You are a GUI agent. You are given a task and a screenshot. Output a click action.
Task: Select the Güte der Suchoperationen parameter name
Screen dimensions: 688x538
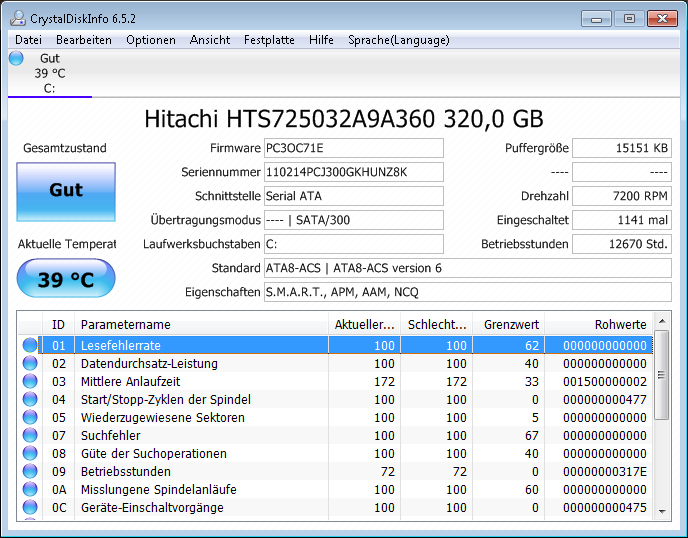point(154,454)
